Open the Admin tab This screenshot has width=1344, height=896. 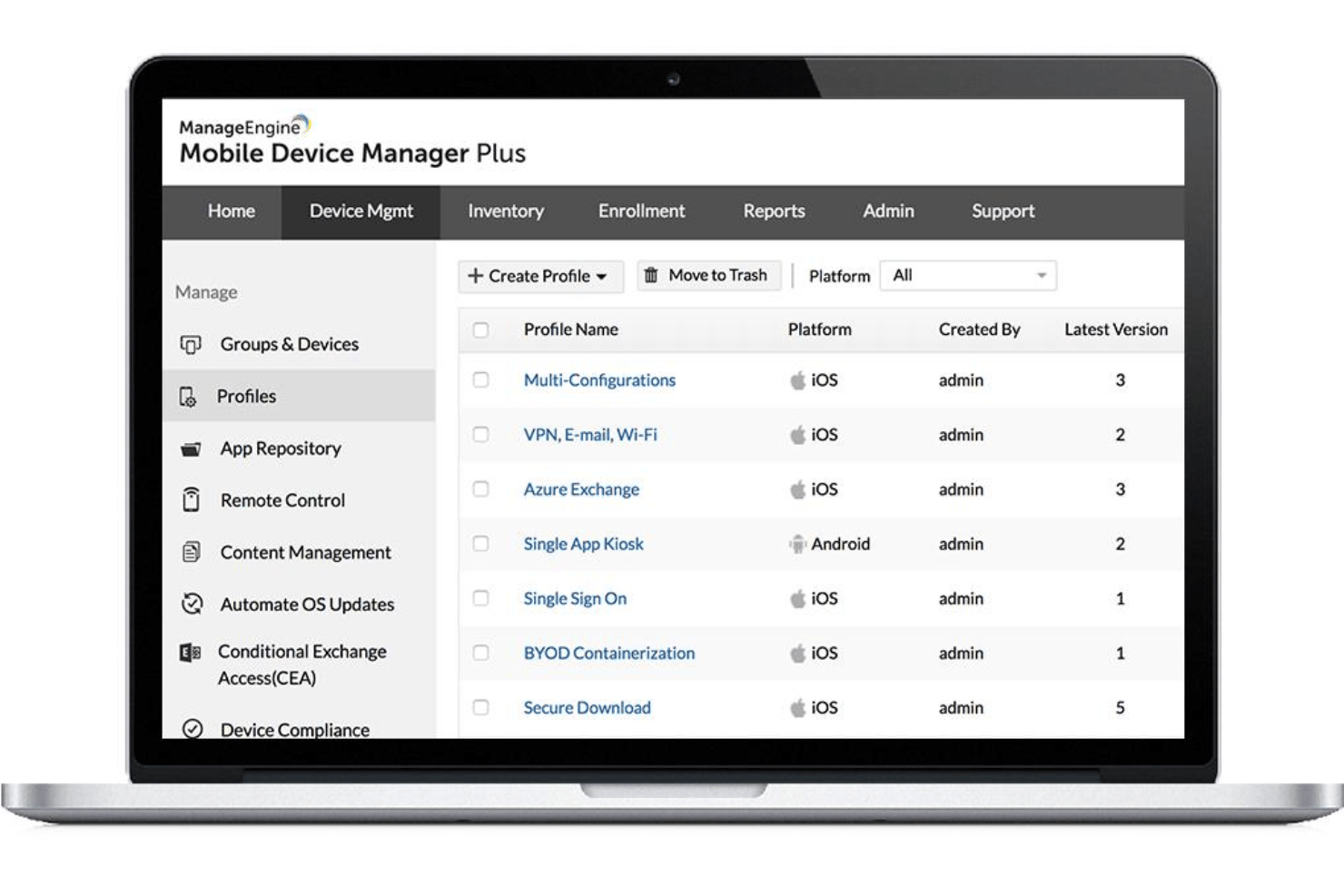888,212
